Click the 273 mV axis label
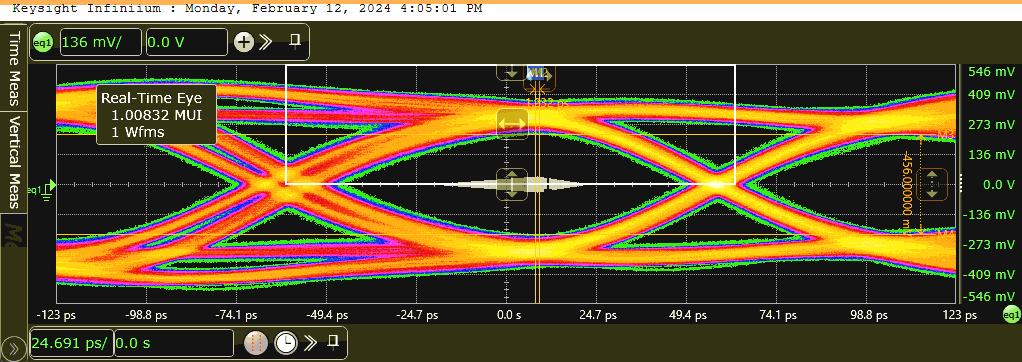The image size is (1022, 362). pyautogui.click(x=991, y=124)
